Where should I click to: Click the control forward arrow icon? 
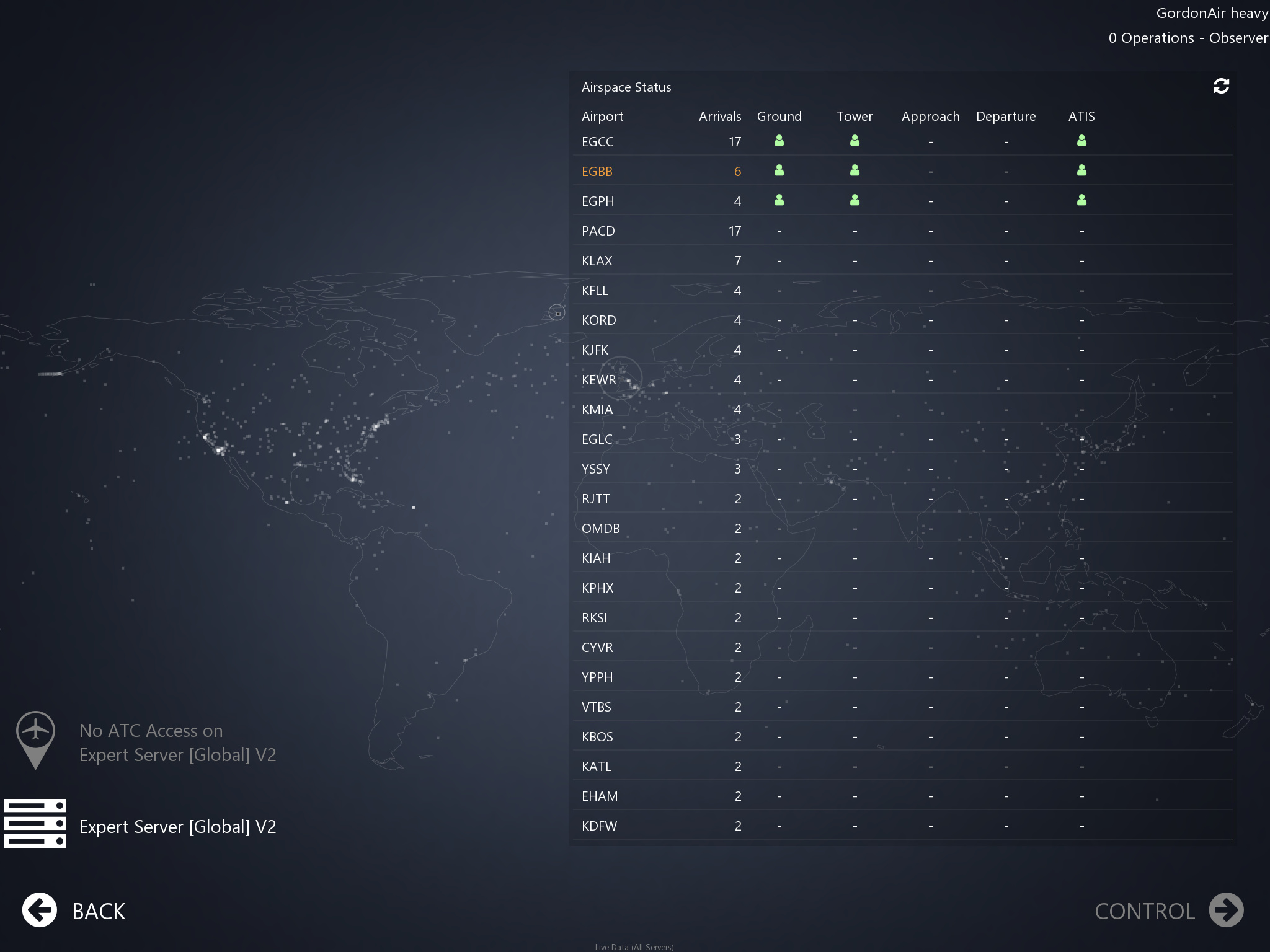(x=1226, y=910)
